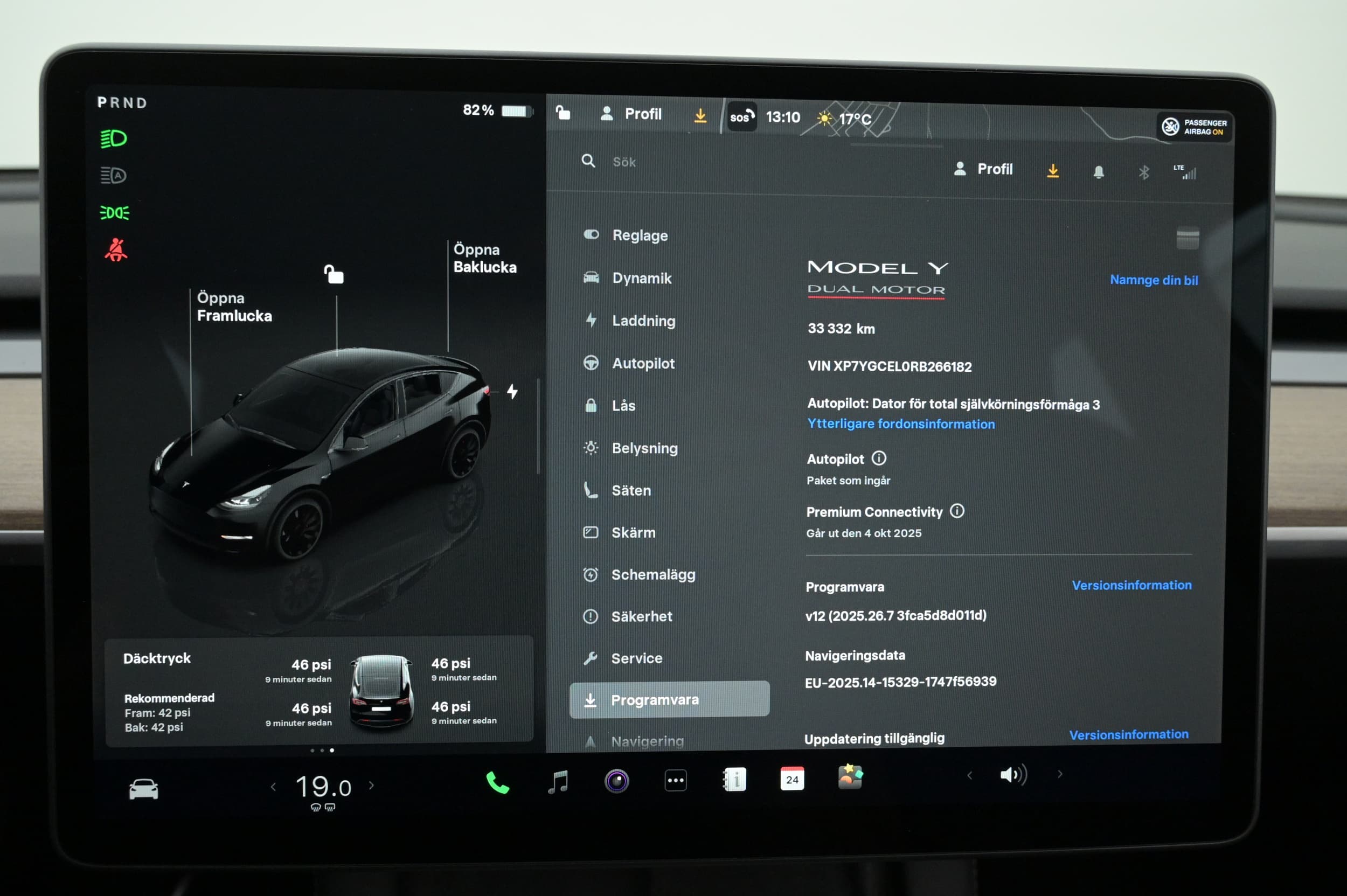Image resolution: width=1347 pixels, height=896 pixels.
Task: Open notifications bell
Action: [x=1099, y=171]
